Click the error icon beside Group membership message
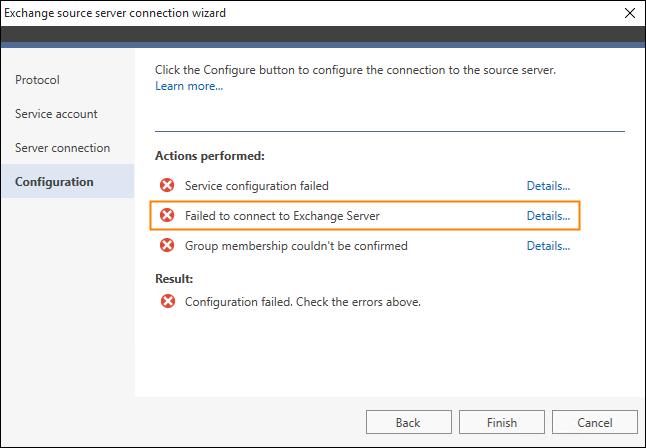 coord(167,245)
